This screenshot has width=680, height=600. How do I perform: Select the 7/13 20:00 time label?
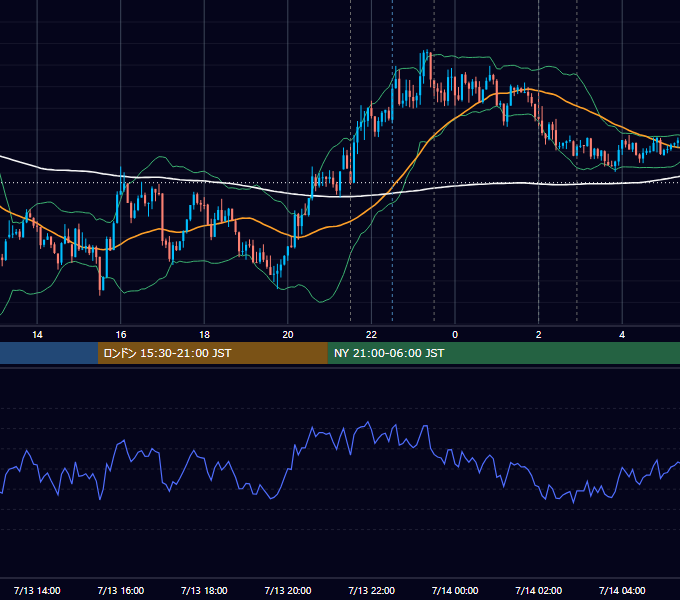click(x=288, y=590)
